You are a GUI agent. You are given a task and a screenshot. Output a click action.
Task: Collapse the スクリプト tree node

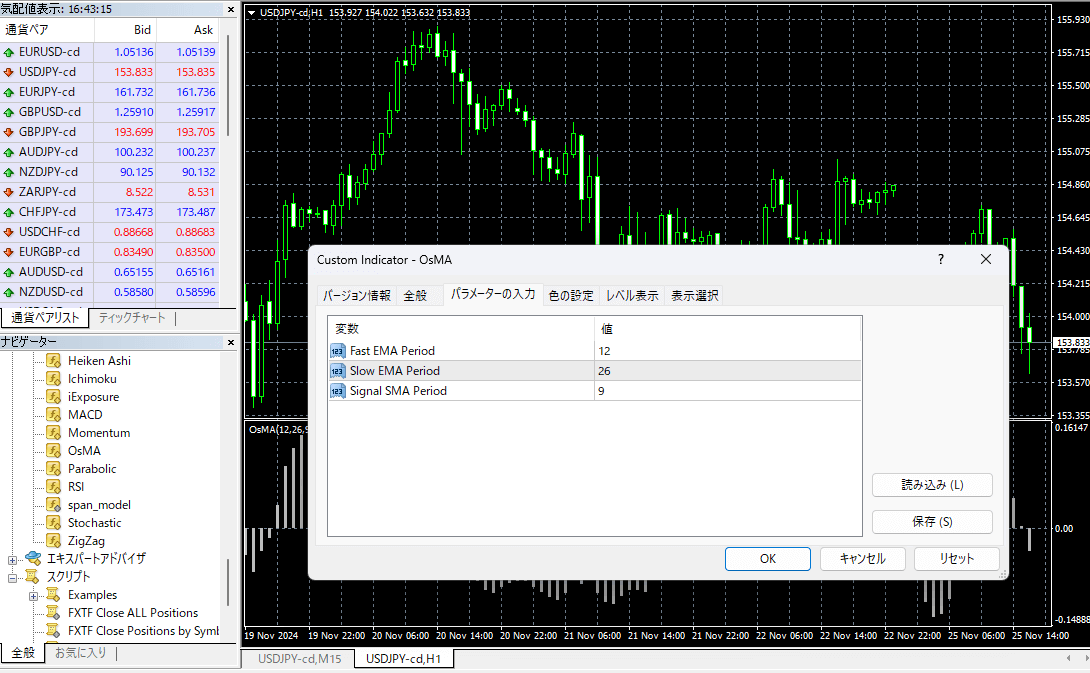tap(13, 577)
